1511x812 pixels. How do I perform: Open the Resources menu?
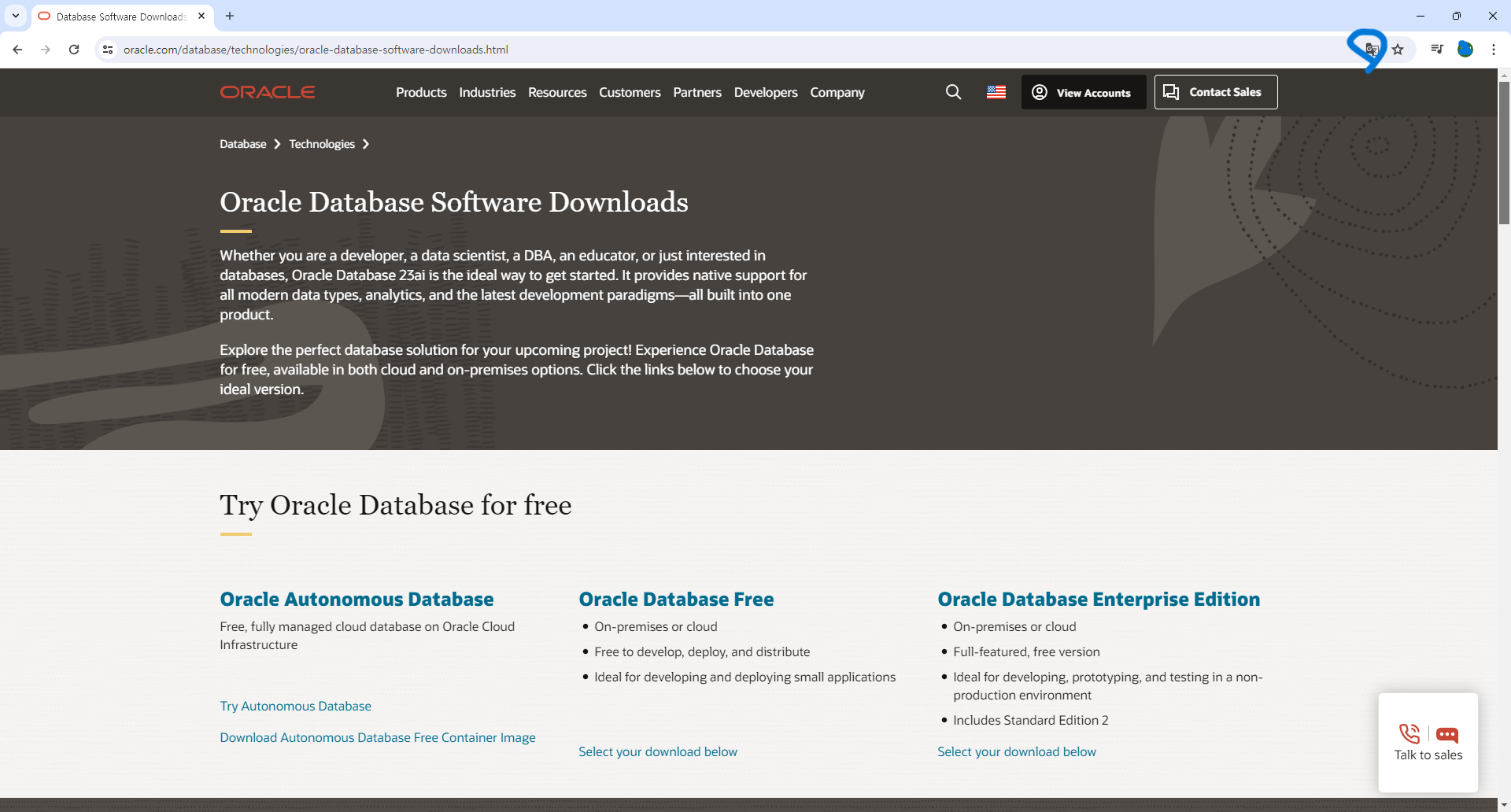[557, 92]
